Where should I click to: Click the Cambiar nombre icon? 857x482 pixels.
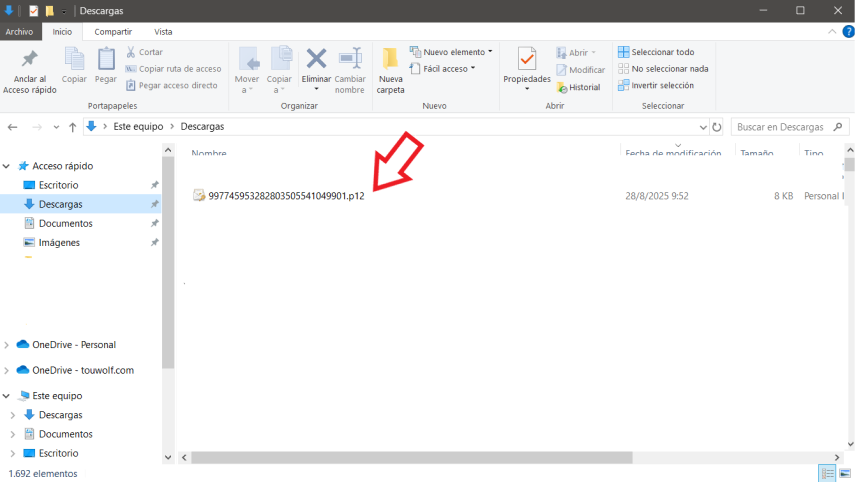tap(350, 59)
